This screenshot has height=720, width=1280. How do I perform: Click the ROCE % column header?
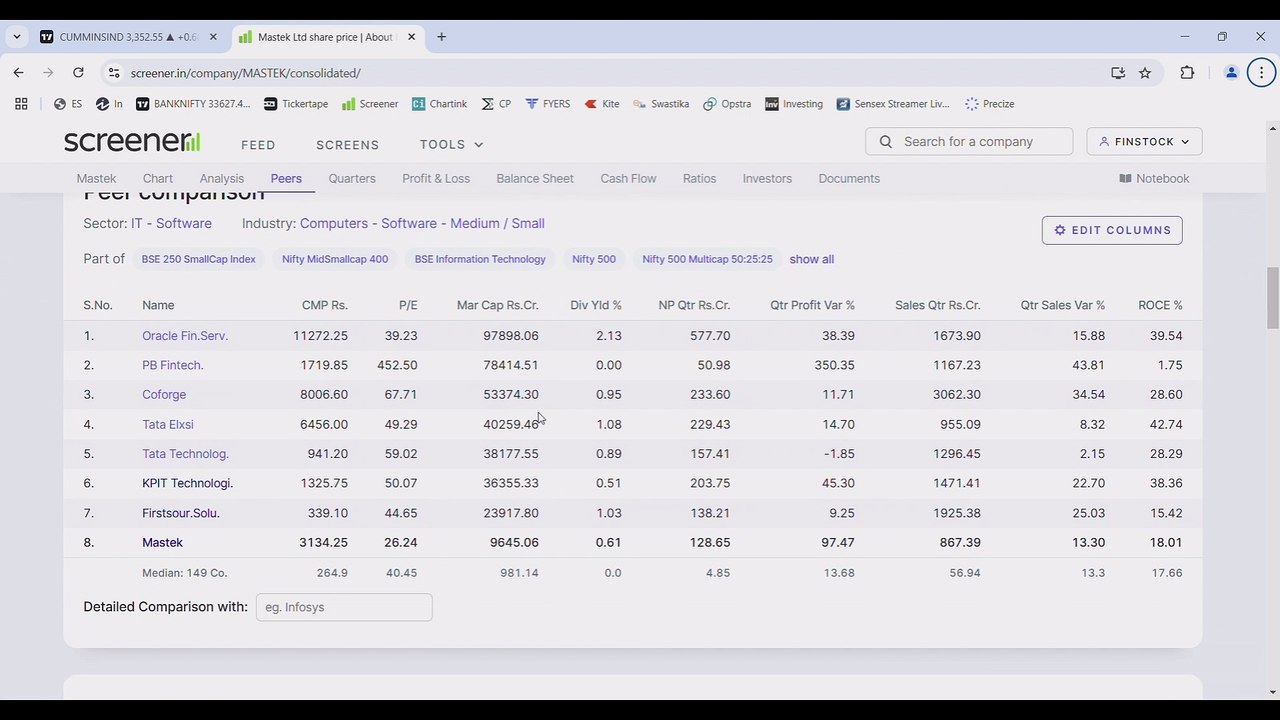(1160, 305)
